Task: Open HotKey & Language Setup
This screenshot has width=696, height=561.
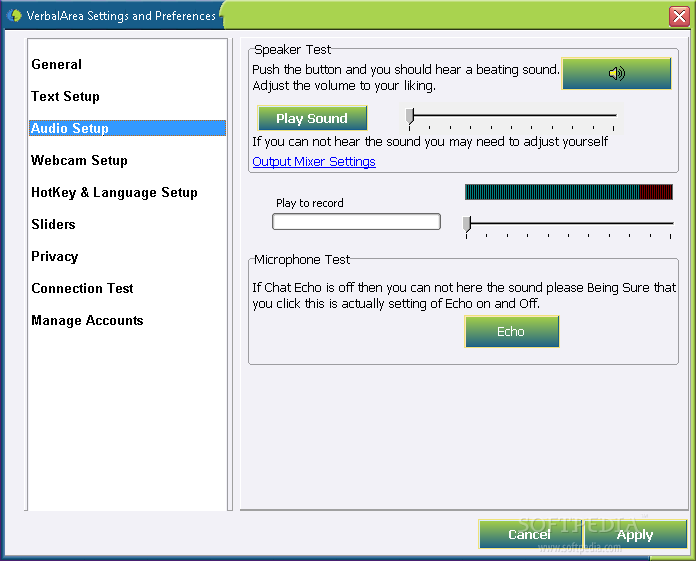Action: [x=114, y=192]
